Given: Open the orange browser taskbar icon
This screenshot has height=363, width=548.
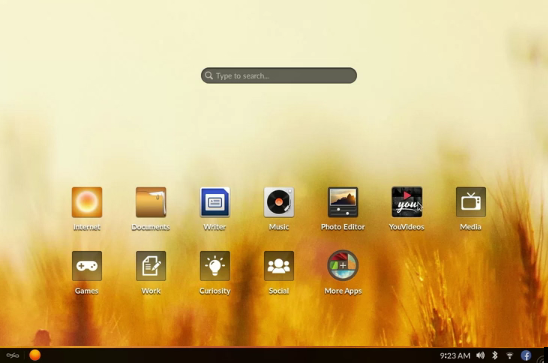Looking at the screenshot, I should click(x=35, y=355).
